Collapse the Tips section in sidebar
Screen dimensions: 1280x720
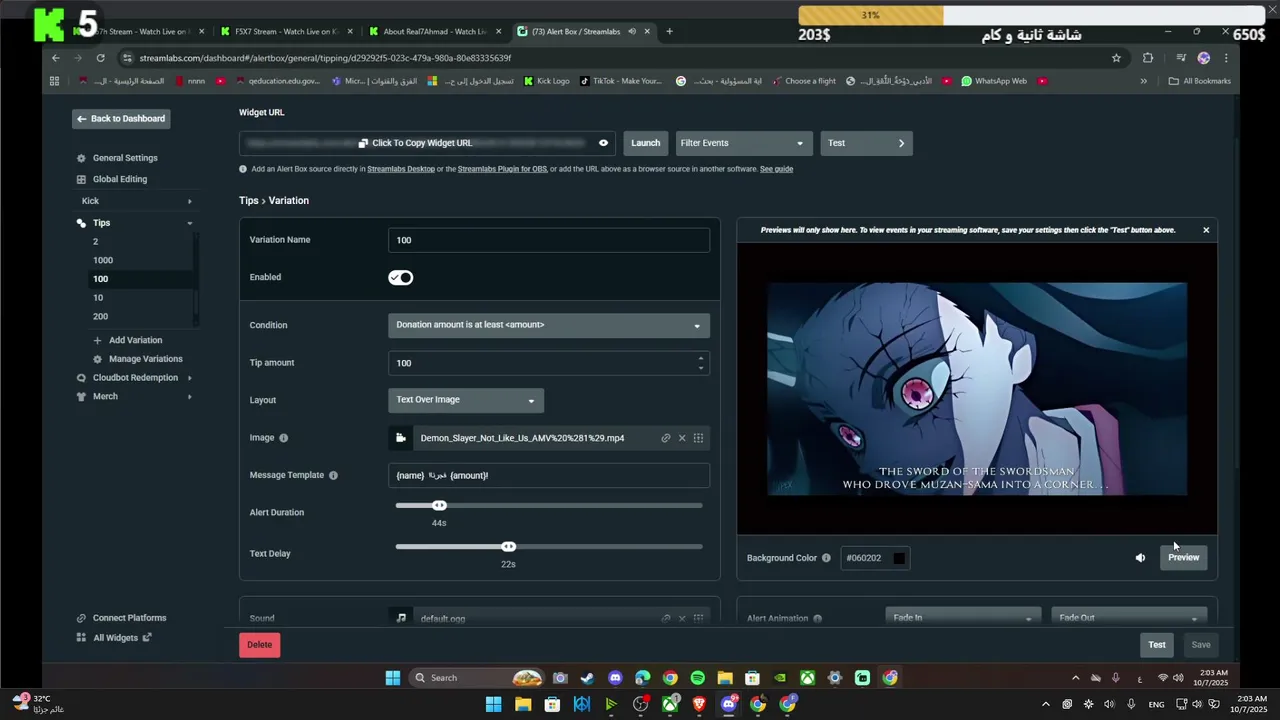[x=189, y=223]
